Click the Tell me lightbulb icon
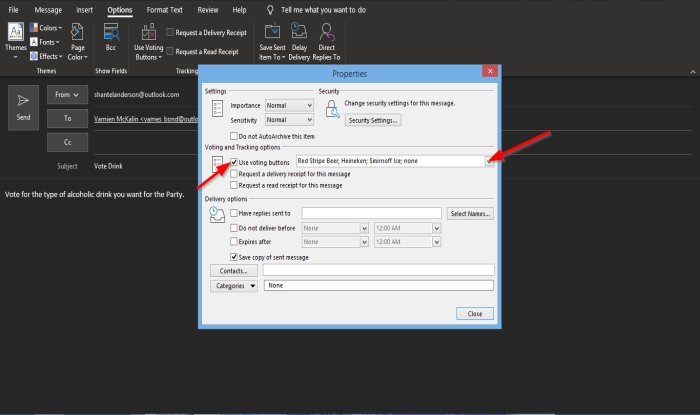Viewport: 700px width, 415px height. tap(270, 10)
